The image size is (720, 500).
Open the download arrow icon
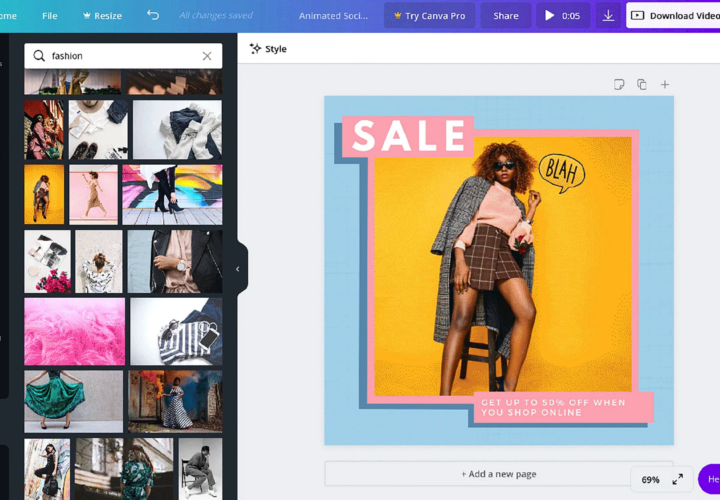coord(608,16)
